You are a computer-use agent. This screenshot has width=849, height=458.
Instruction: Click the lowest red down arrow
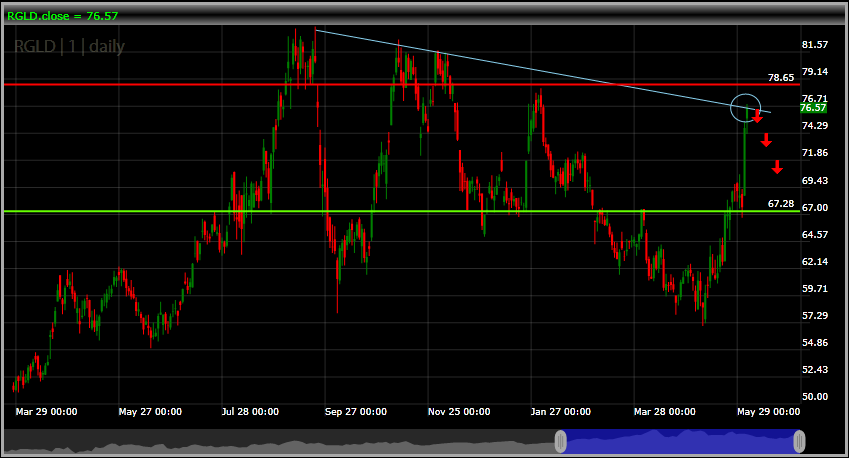coord(777,167)
